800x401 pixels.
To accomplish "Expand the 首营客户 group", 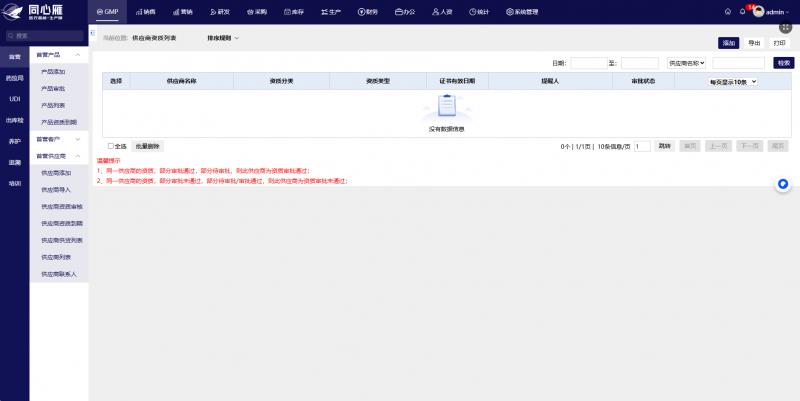I will point(59,139).
